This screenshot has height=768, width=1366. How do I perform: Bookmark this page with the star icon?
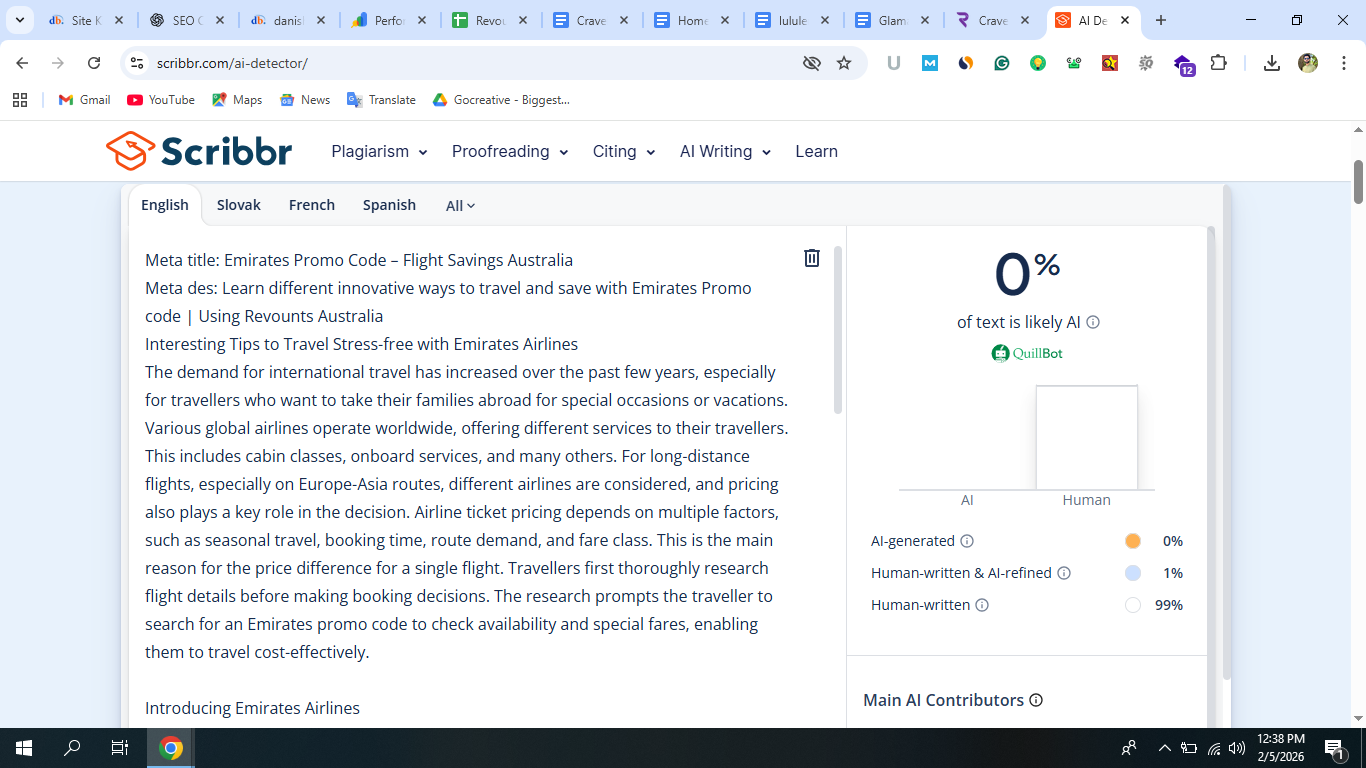tap(844, 63)
